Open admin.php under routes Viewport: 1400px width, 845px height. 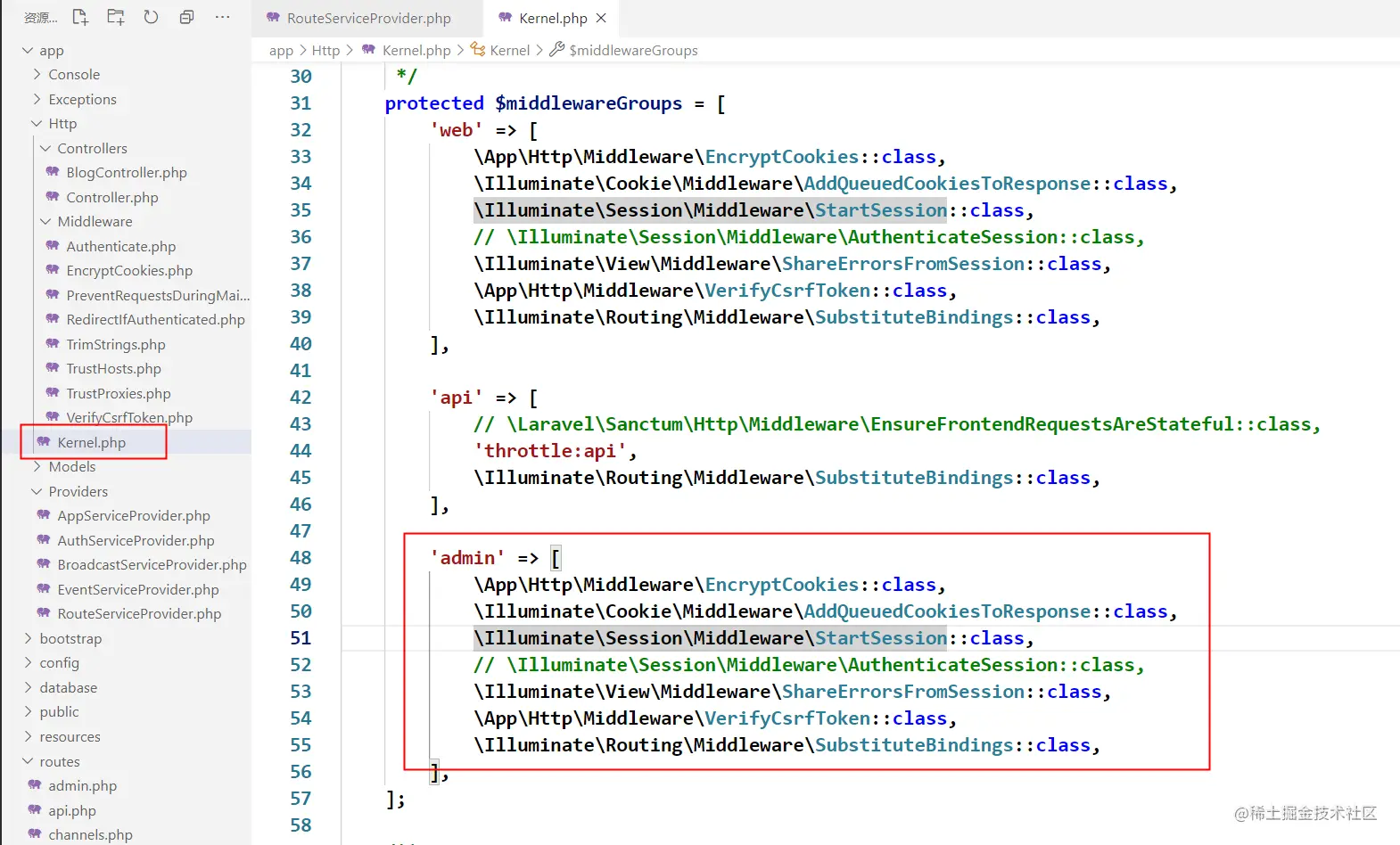tap(82, 786)
